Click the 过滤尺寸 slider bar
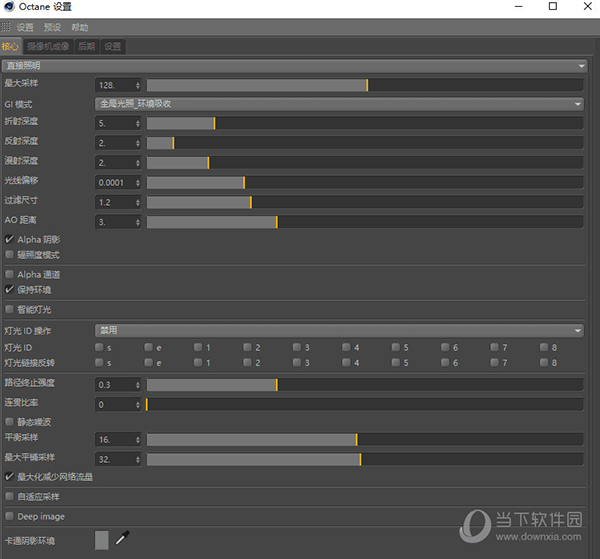Image resolution: width=600 pixels, height=559 pixels. coord(365,202)
